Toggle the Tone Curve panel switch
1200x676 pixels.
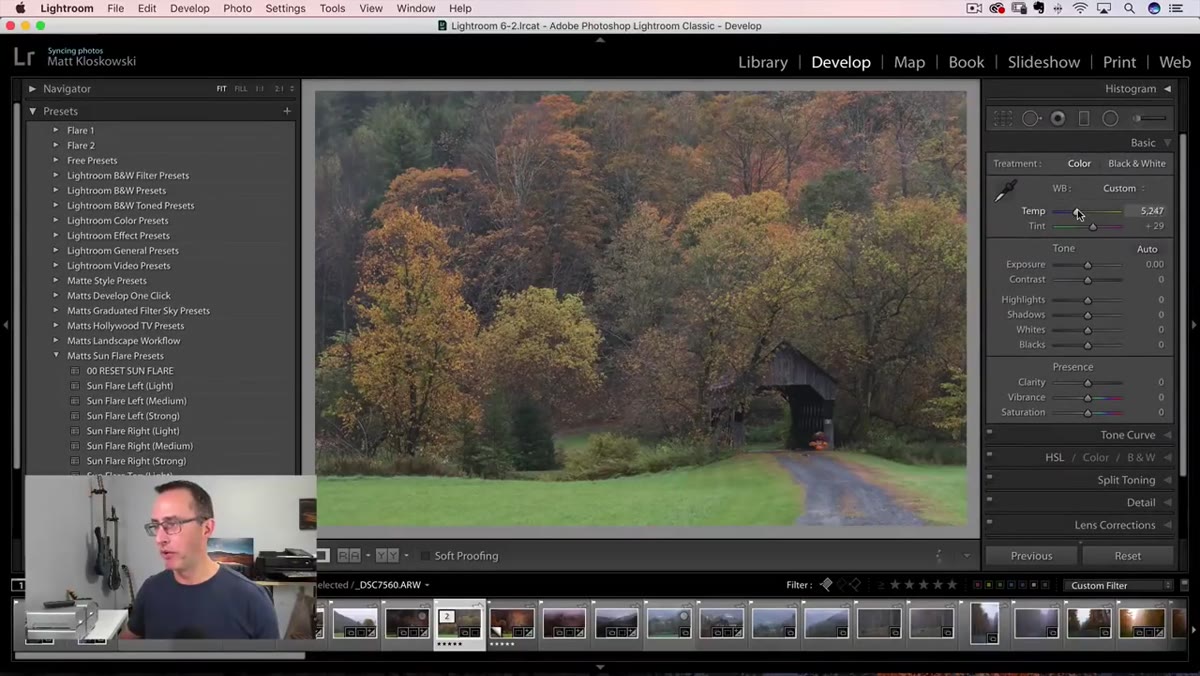pyautogui.click(x=989, y=432)
